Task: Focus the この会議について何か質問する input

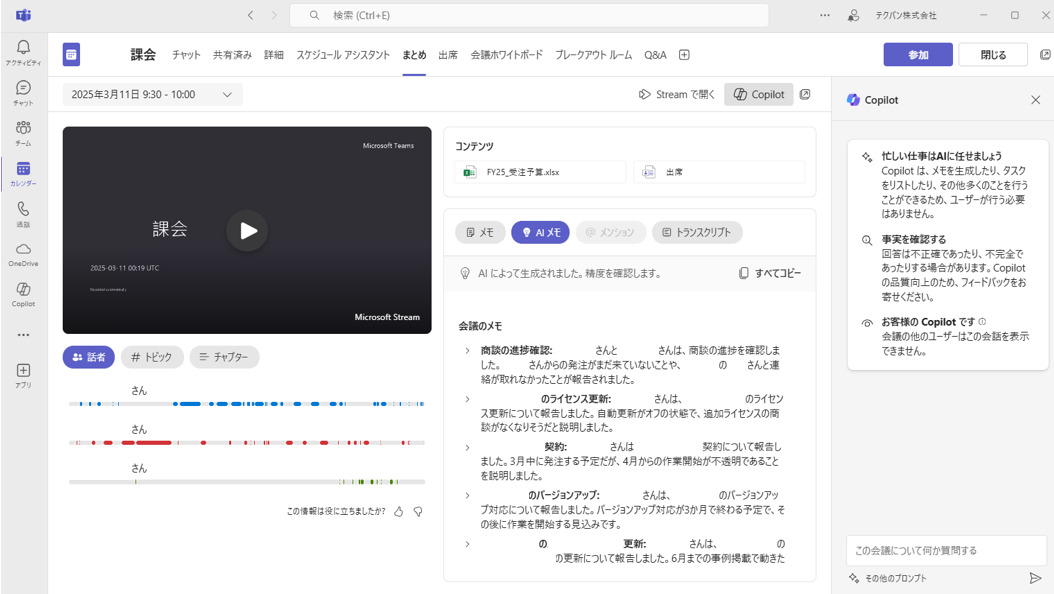Action: click(x=946, y=550)
